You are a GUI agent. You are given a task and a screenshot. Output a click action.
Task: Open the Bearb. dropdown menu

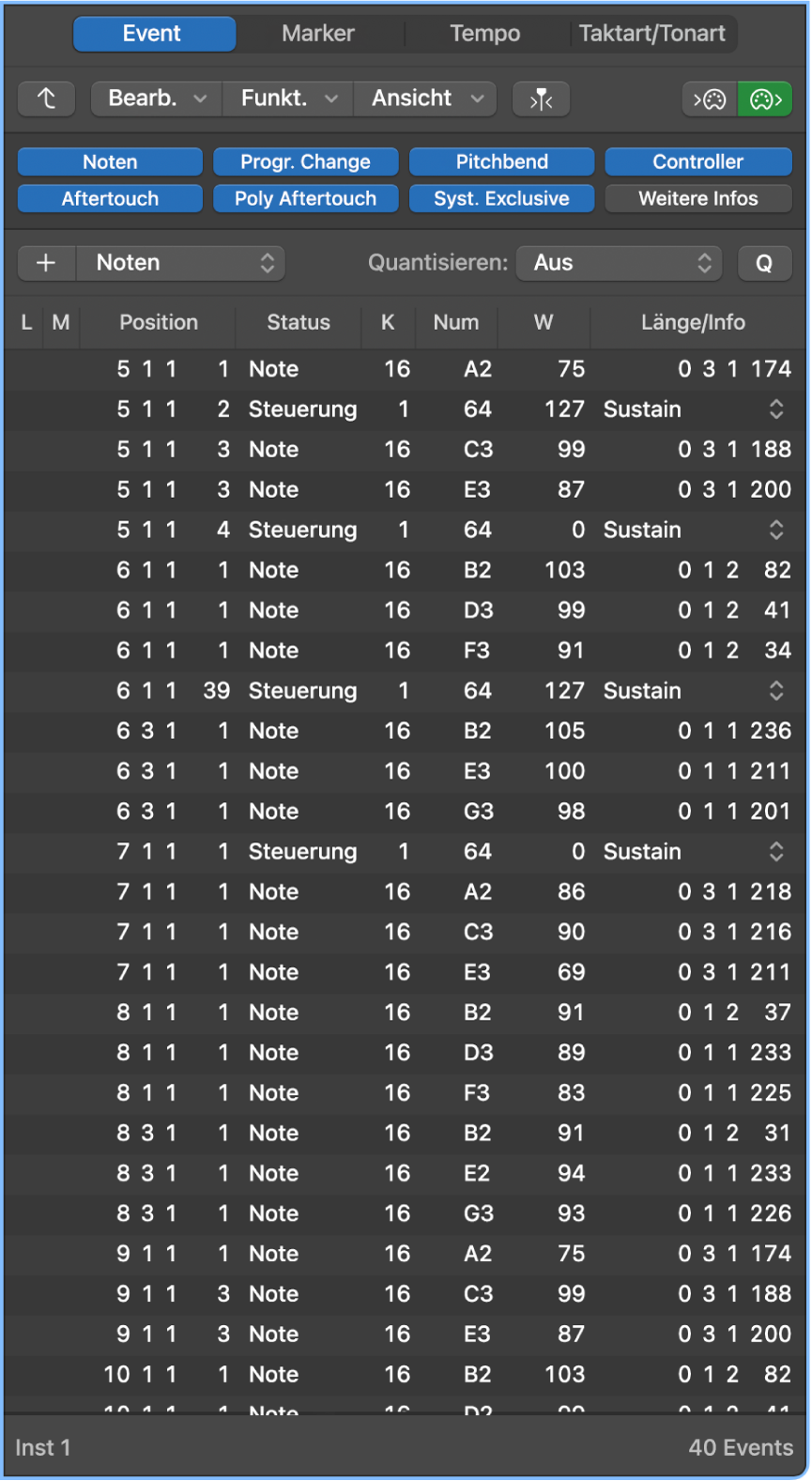157,99
